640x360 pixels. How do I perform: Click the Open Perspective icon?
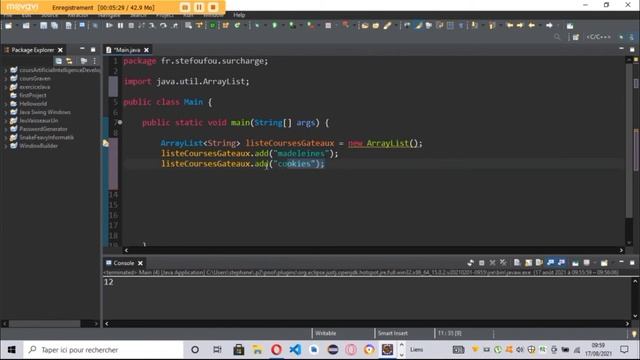coord(576,37)
